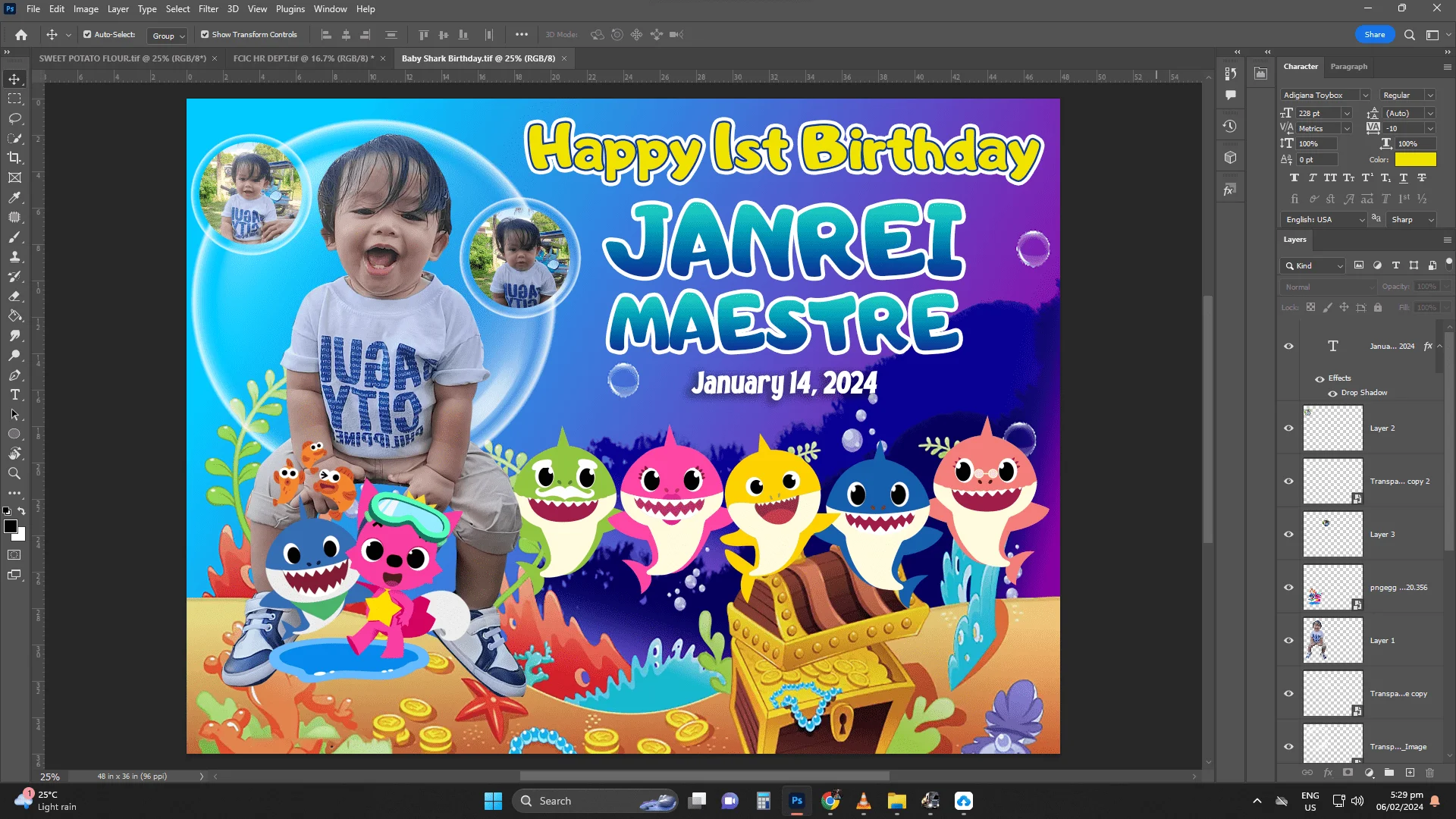Create a new layer
Screen dimensions: 1456x819
(x=1410, y=773)
